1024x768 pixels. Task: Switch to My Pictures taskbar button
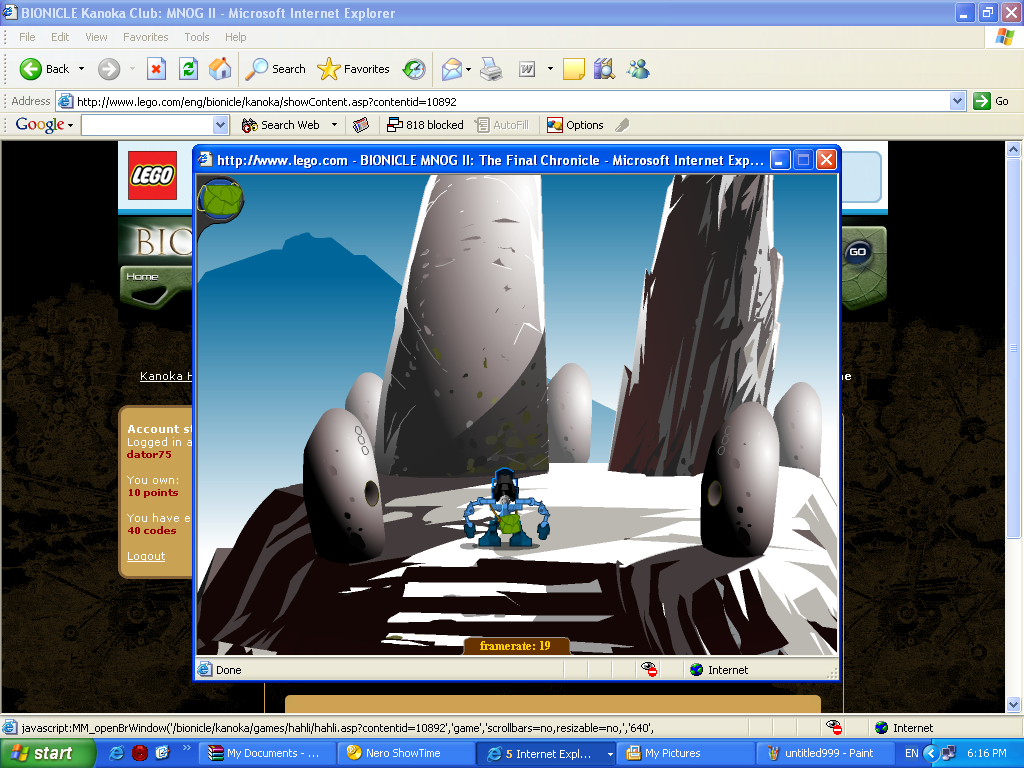point(686,753)
